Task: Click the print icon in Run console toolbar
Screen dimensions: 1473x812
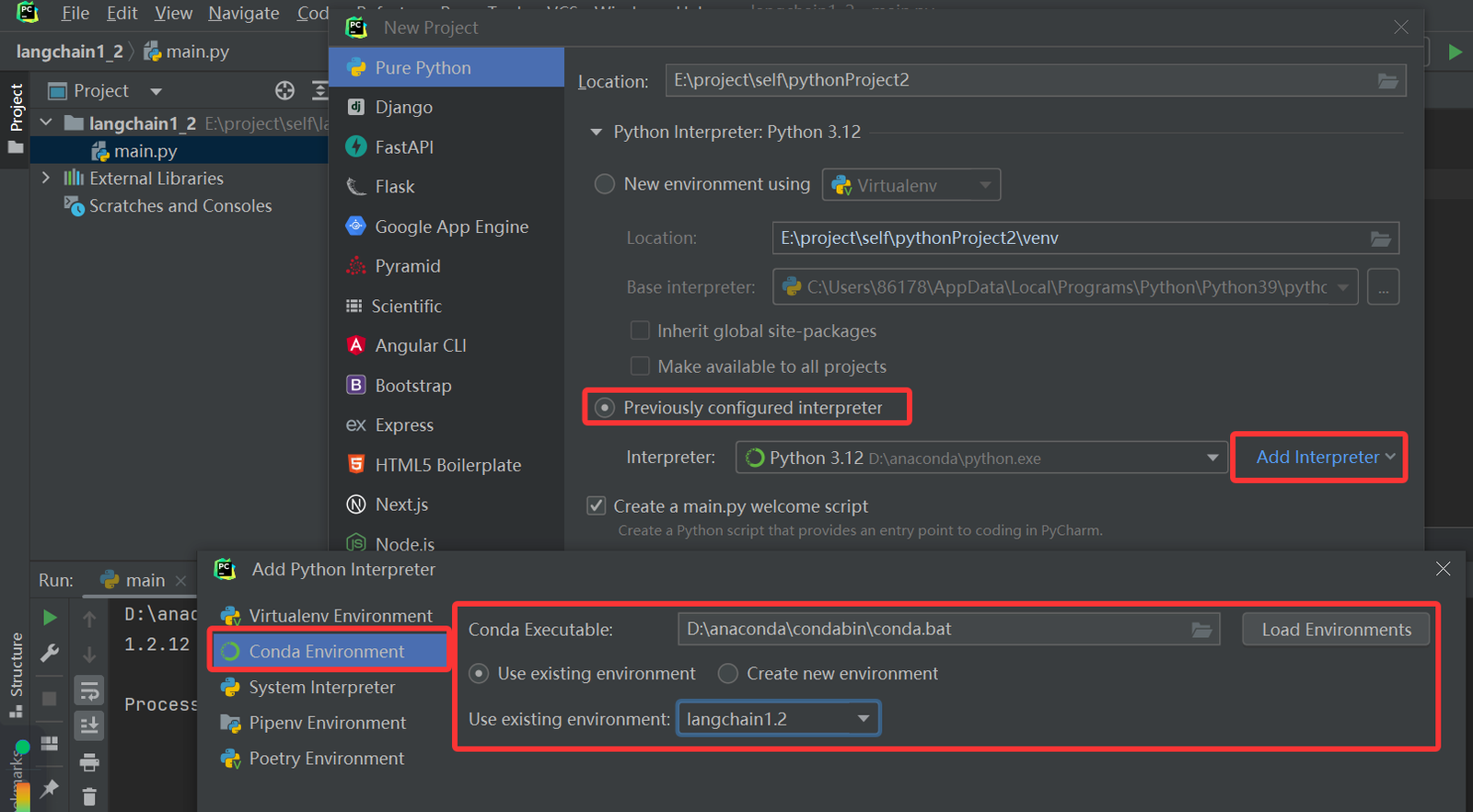Action: click(x=89, y=761)
